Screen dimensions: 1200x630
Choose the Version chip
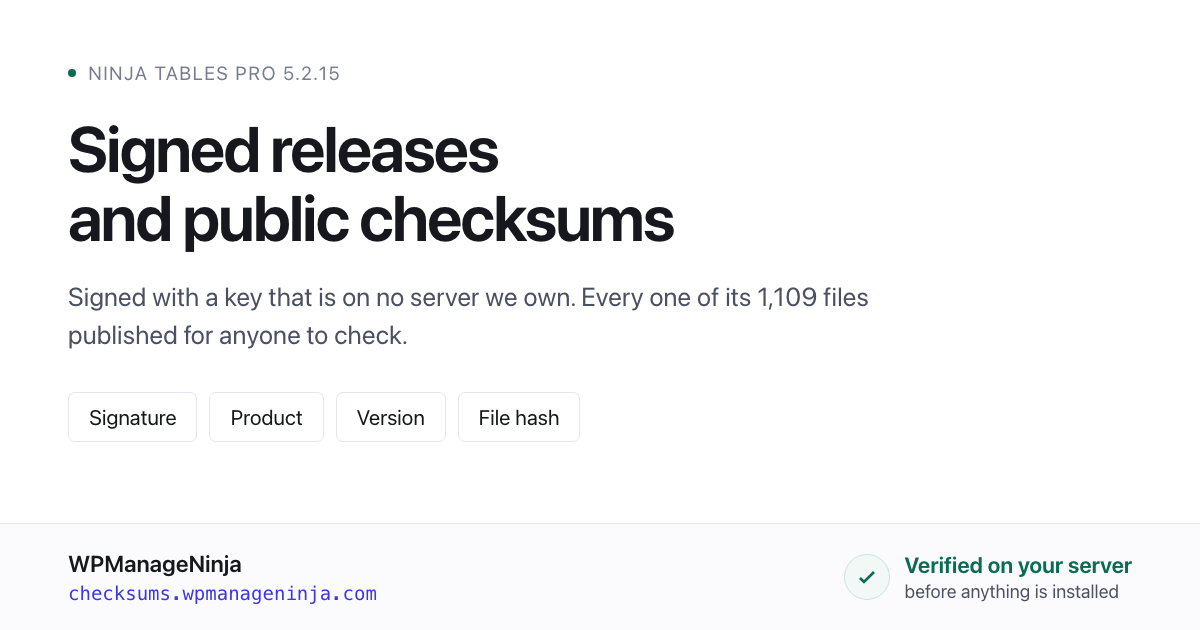[391, 417]
